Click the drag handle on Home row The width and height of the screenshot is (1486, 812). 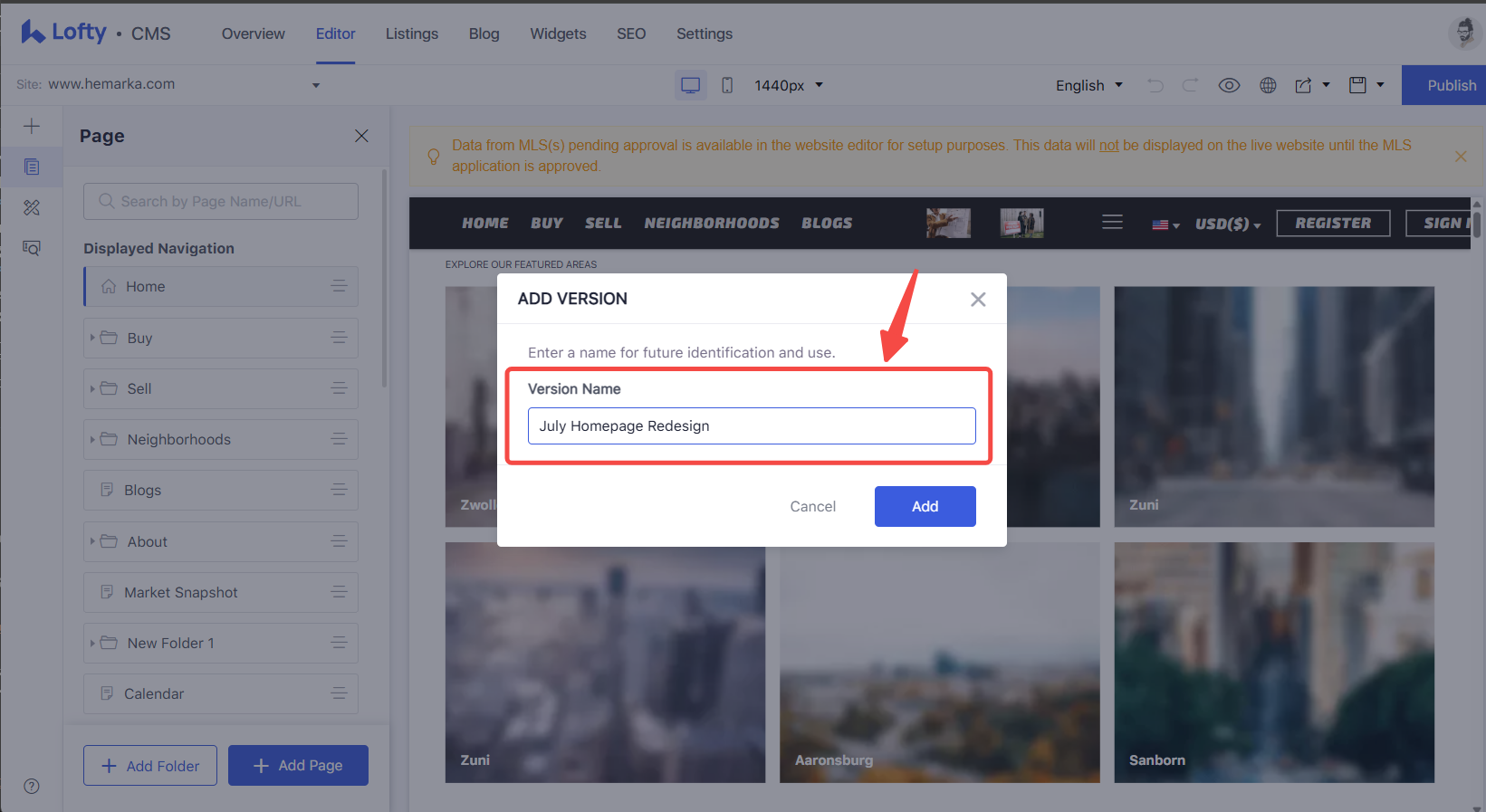pyautogui.click(x=340, y=286)
